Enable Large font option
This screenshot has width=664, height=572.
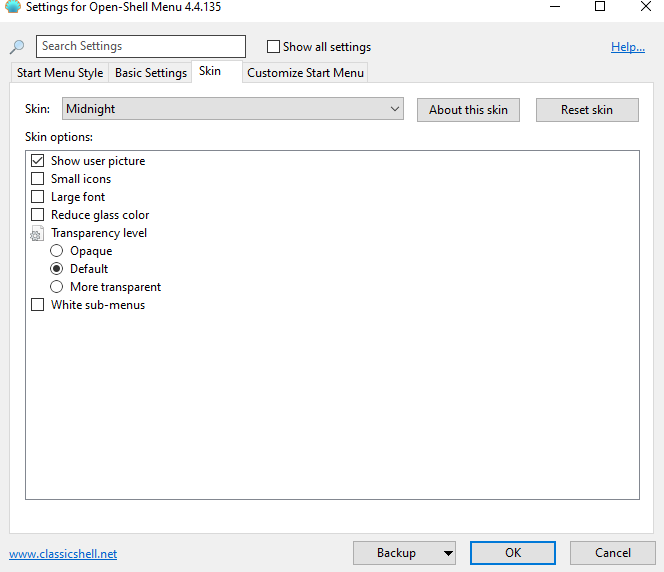click(x=38, y=197)
